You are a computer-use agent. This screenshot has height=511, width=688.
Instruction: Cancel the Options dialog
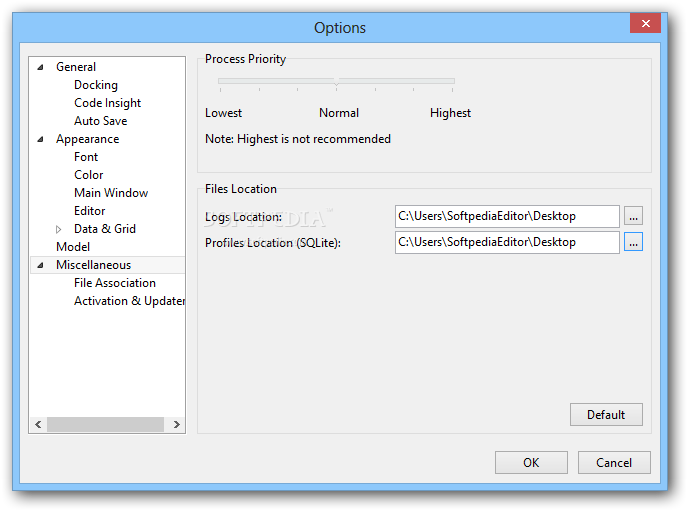(x=614, y=463)
